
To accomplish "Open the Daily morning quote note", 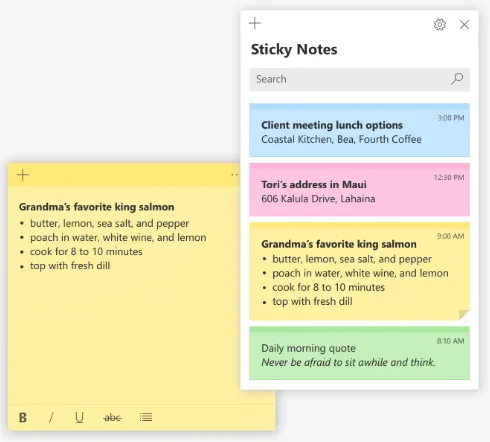I will point(359,353).
